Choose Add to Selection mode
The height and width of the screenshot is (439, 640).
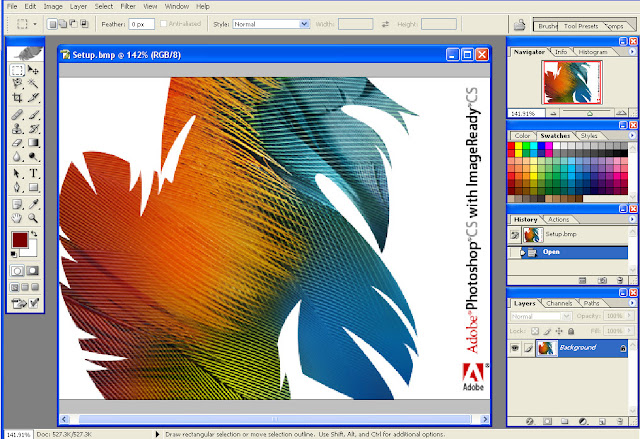63,24
